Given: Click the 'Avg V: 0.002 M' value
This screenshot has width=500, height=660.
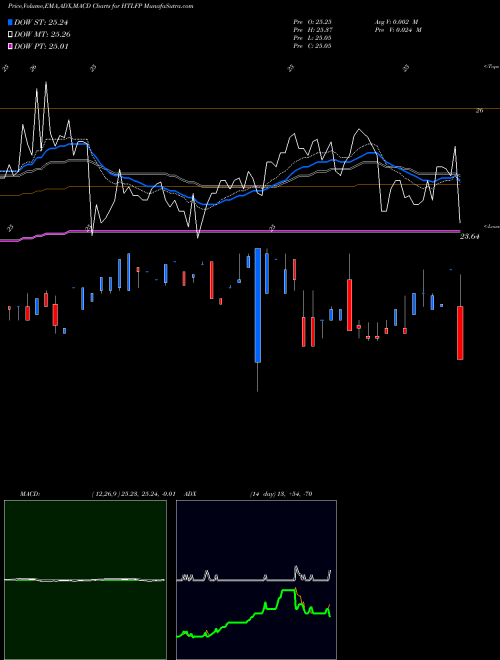Looking at the screenshot, I should [396, 22].
